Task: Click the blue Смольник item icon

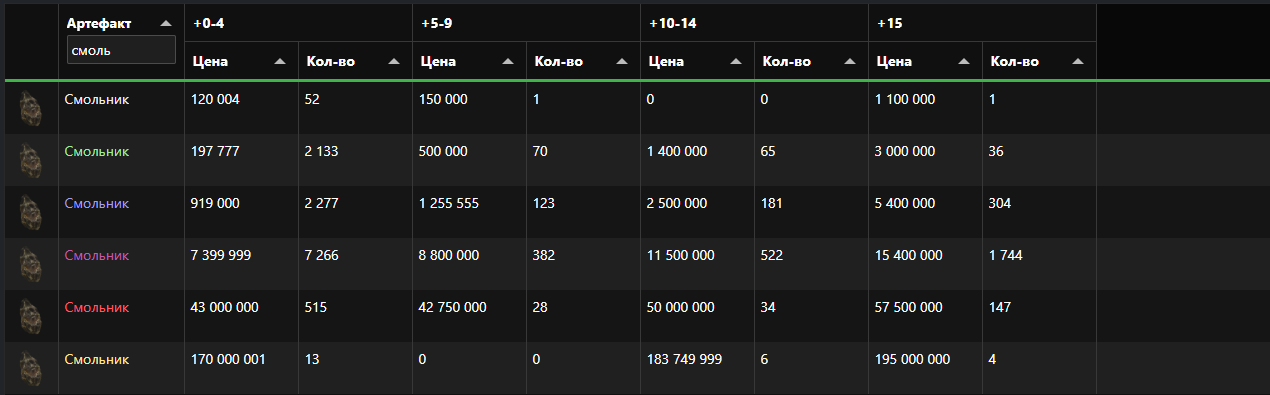Action: point(31,211)
